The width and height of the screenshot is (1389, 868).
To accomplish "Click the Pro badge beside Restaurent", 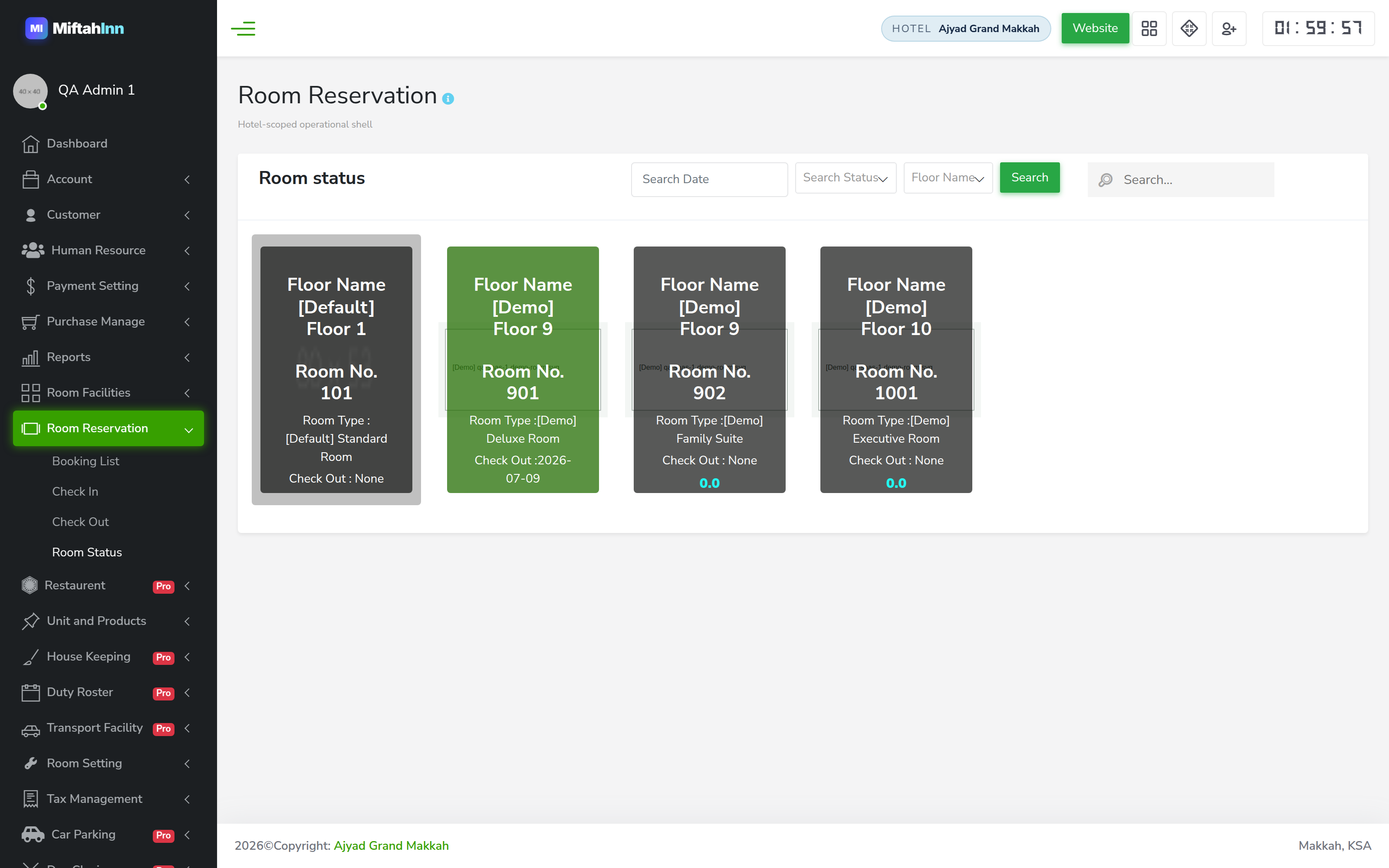I will pyautogui.click(x=164, y=586).
